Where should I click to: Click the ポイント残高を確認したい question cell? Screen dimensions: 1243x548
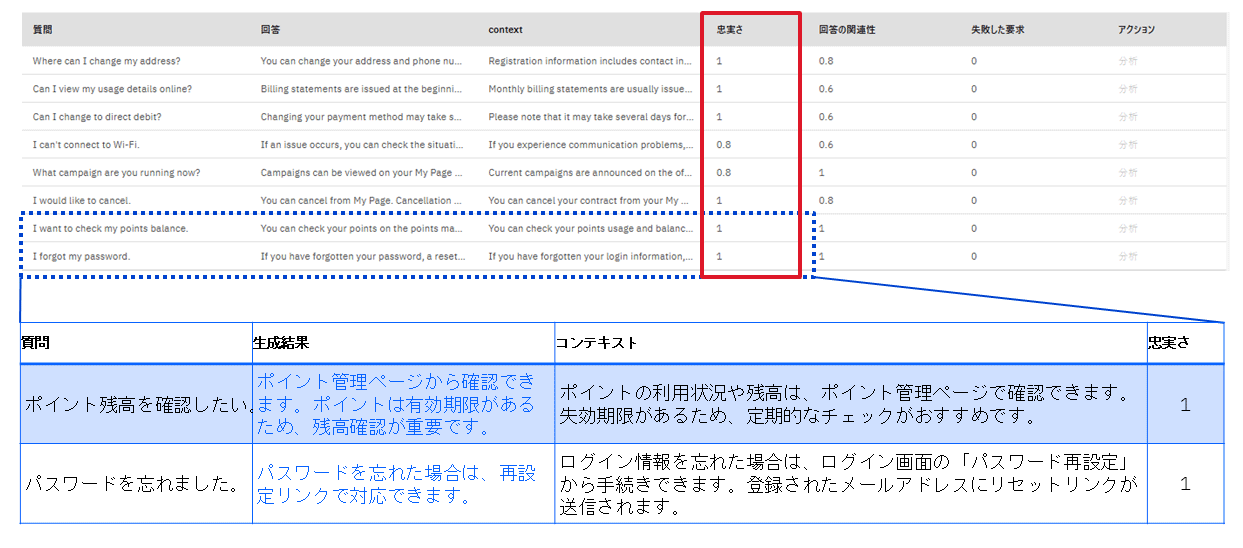click(x=135, y=405)
